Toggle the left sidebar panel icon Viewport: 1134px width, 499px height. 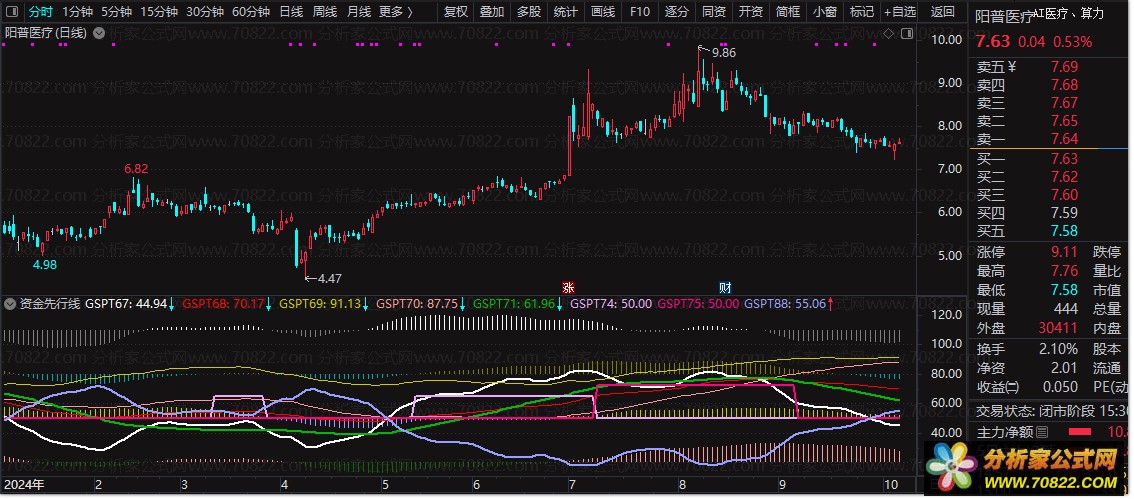tap(13, 12)
